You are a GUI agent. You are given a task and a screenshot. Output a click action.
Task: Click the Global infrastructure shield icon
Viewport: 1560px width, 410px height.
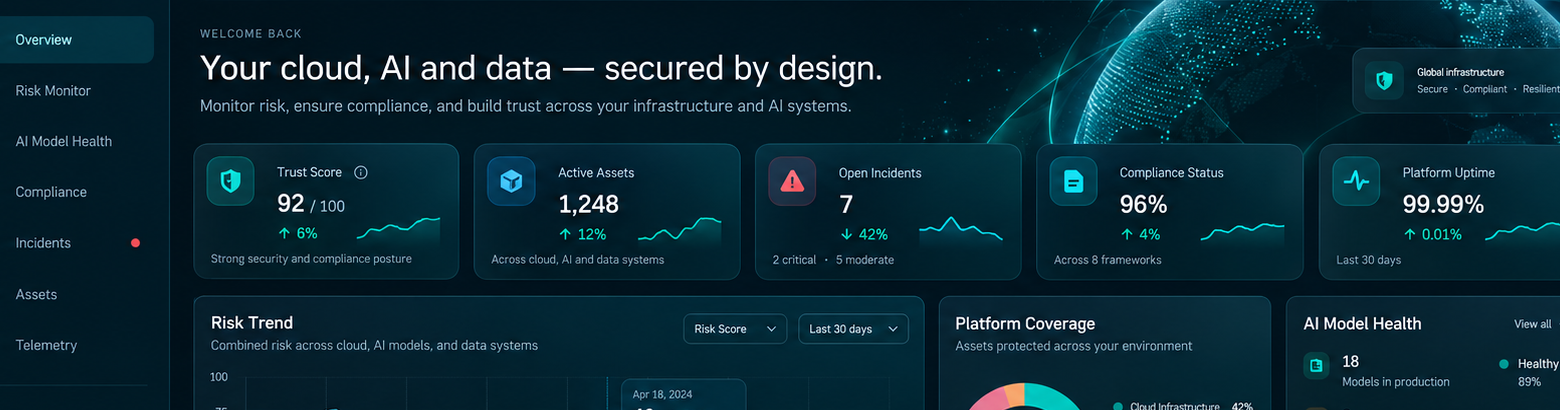tap(1385, 80)
